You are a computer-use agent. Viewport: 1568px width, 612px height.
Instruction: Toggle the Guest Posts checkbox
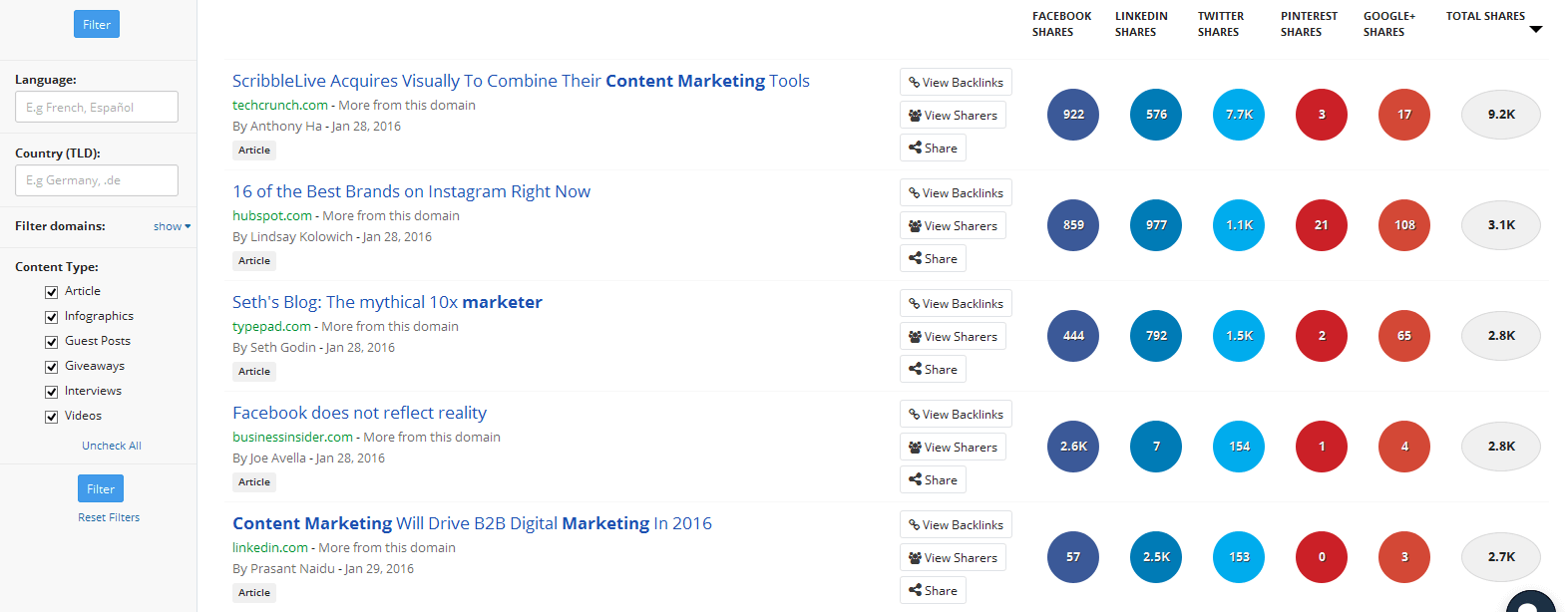[51, 342]
